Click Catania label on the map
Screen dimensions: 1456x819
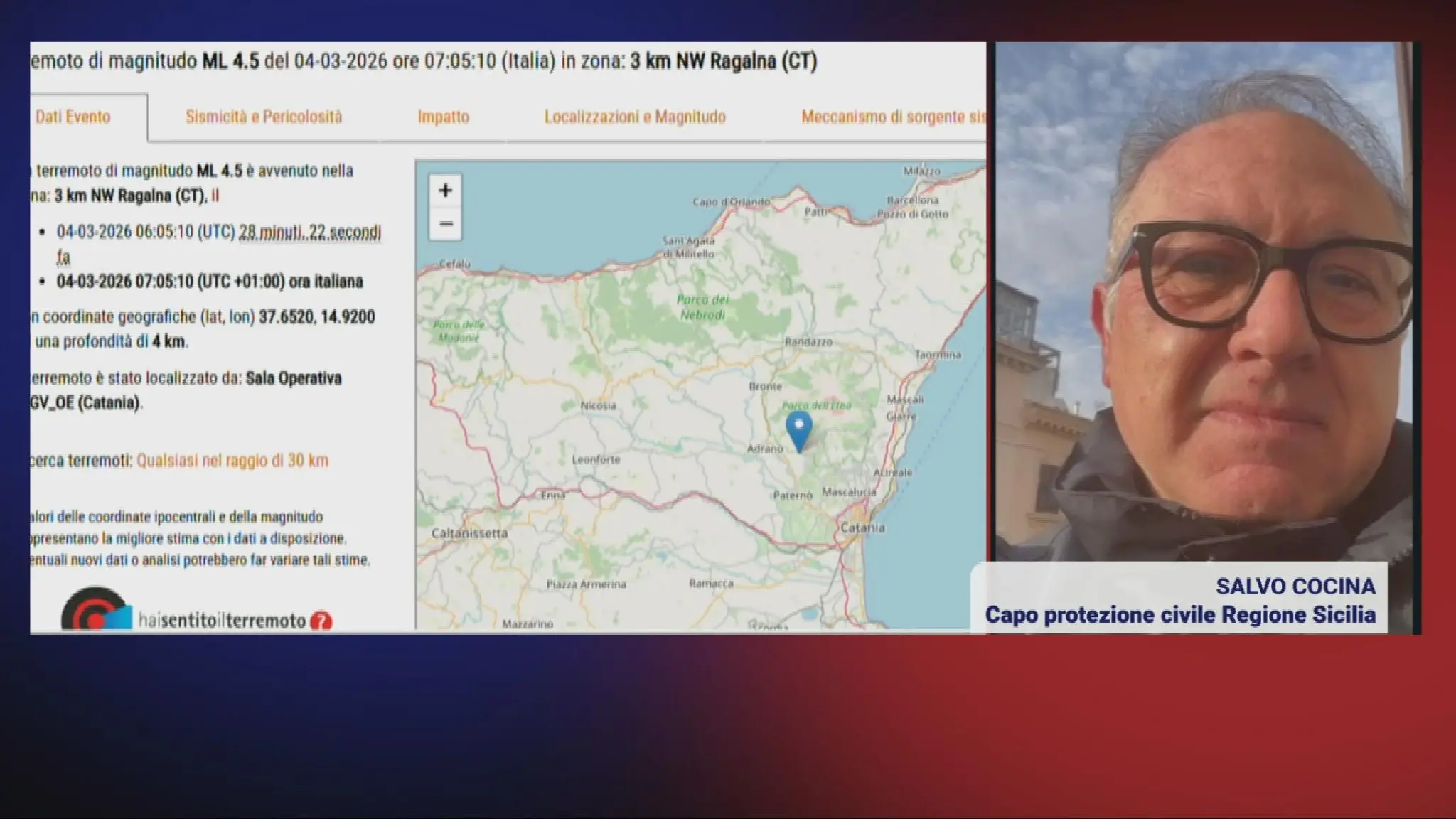click(862, 528)
